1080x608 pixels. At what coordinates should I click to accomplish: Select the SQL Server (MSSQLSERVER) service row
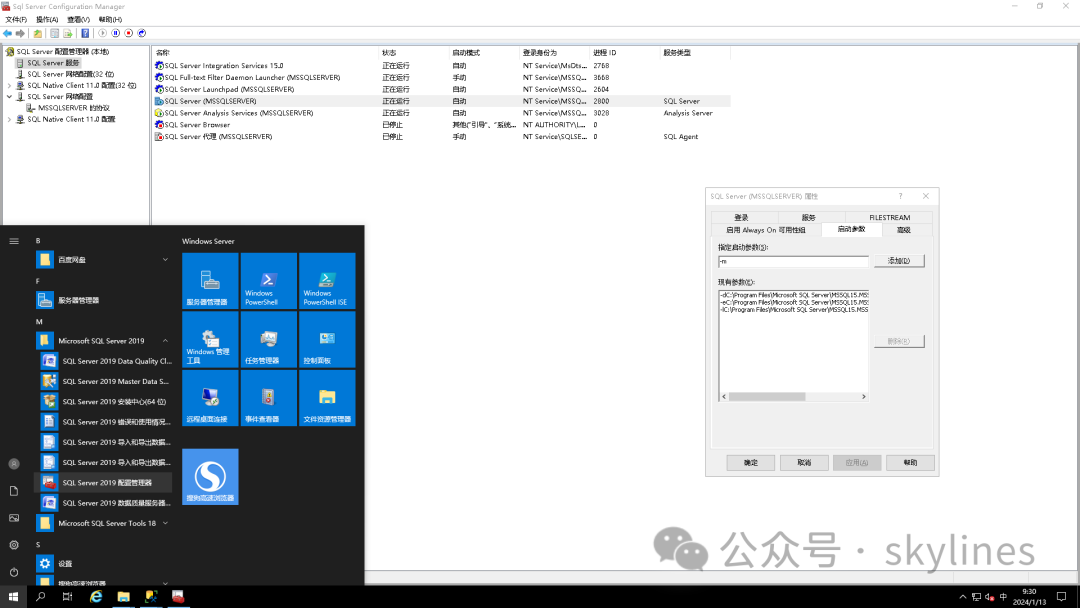(441, 101)
